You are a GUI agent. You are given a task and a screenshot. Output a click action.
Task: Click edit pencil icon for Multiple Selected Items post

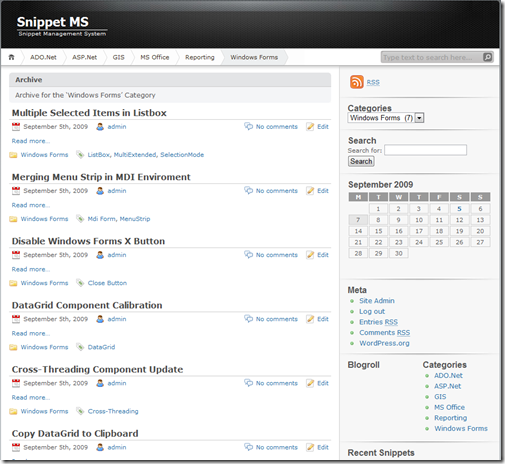pyautogui.click(x=310, y=127)
